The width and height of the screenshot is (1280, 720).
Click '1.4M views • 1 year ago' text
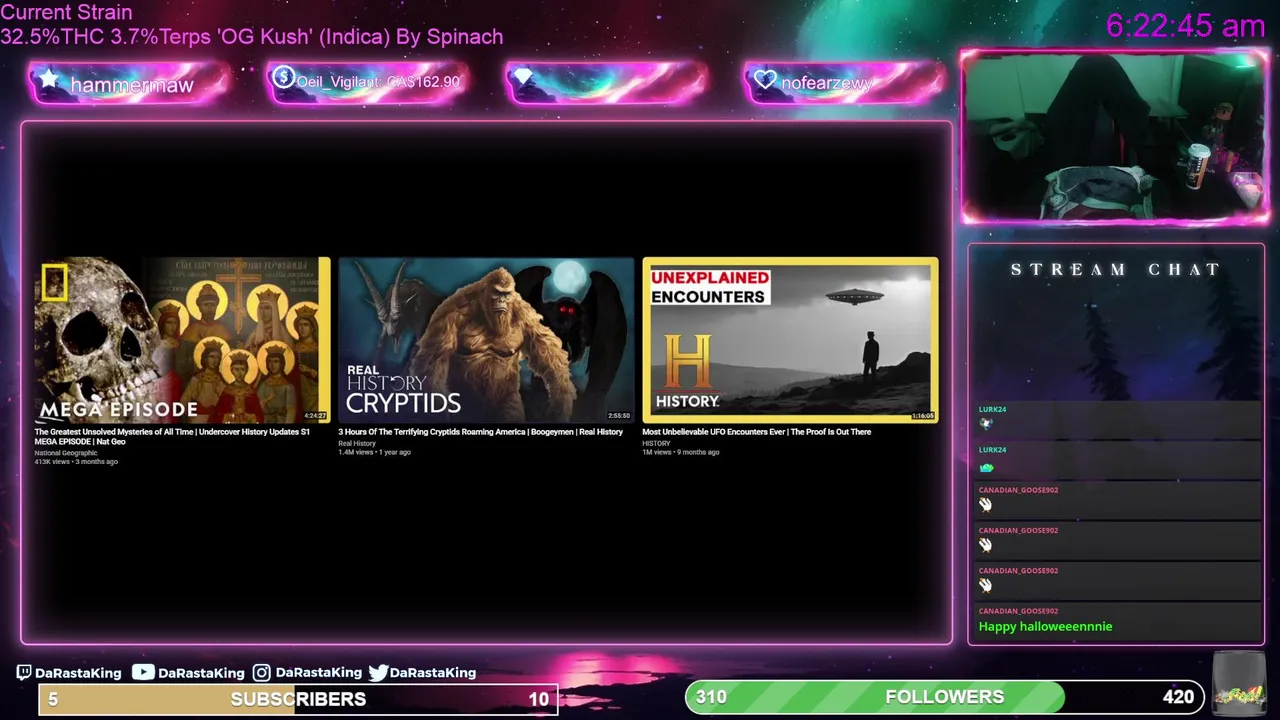point(374,452)
